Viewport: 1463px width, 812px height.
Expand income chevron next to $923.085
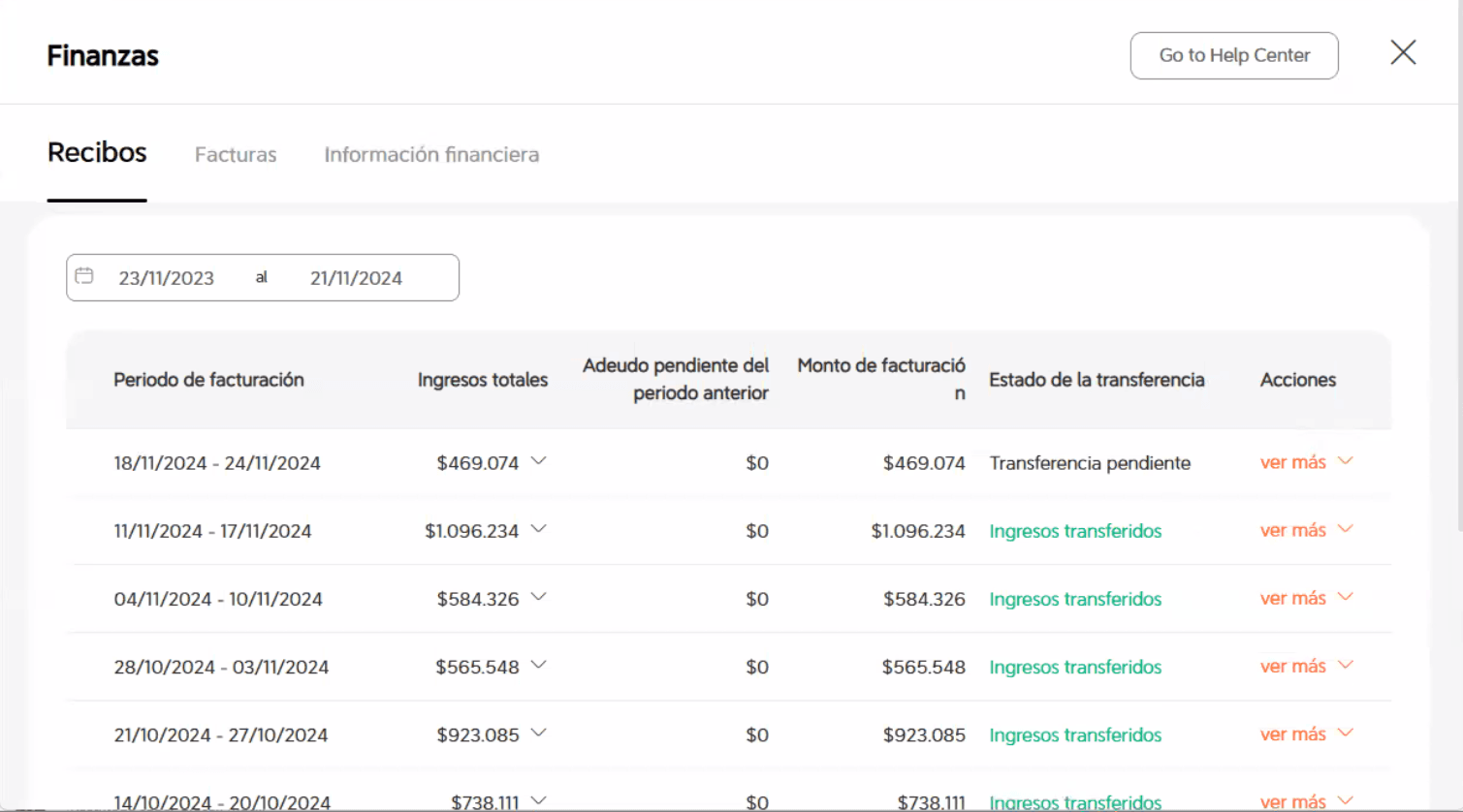(539, 733)
